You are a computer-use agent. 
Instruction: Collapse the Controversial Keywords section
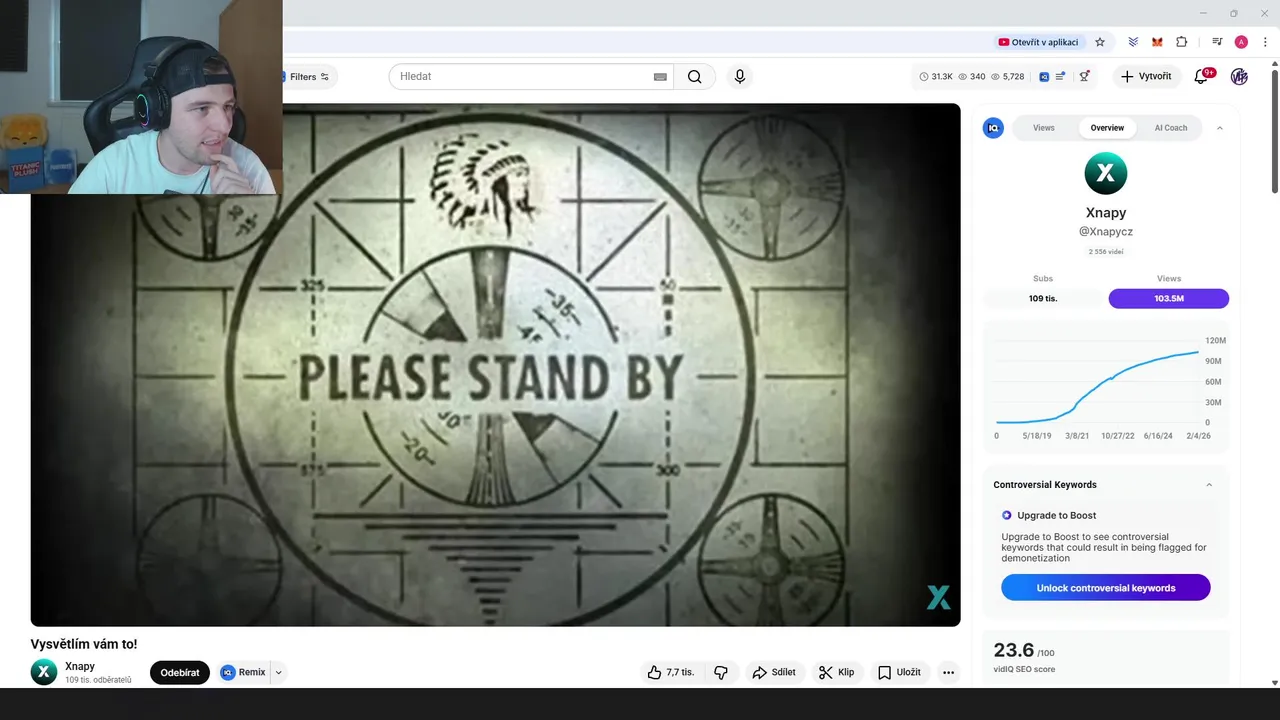coord(1209,485)
